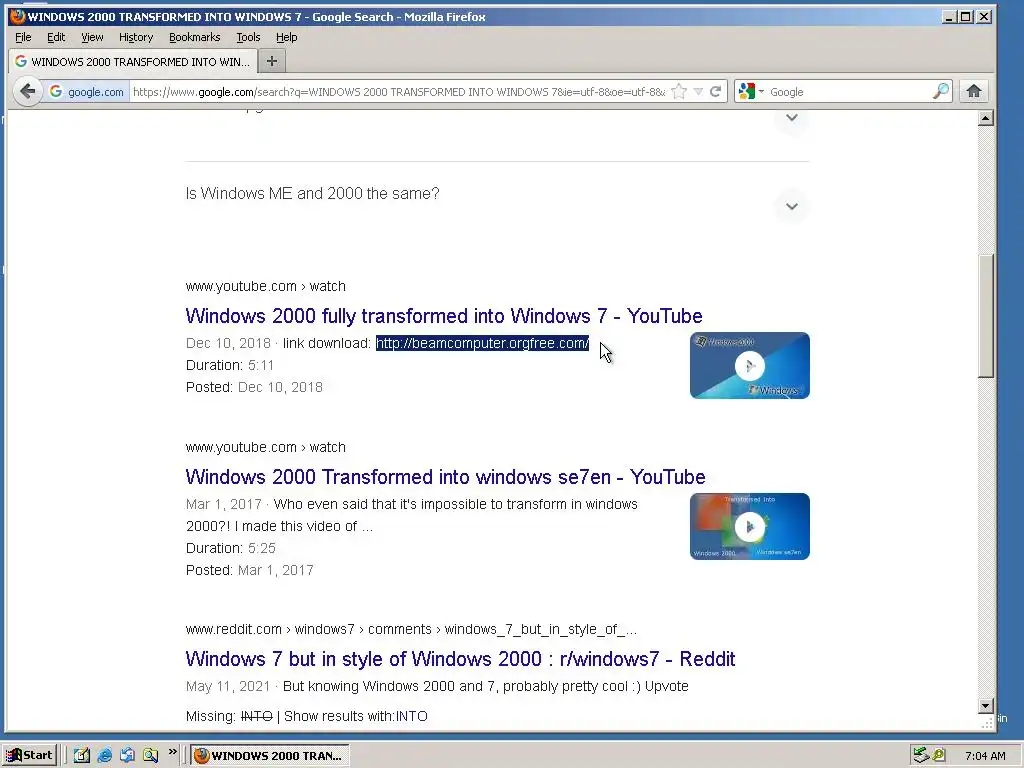Open a new tab with plus button
This screenshot has height=768, width=1024.
272,61
